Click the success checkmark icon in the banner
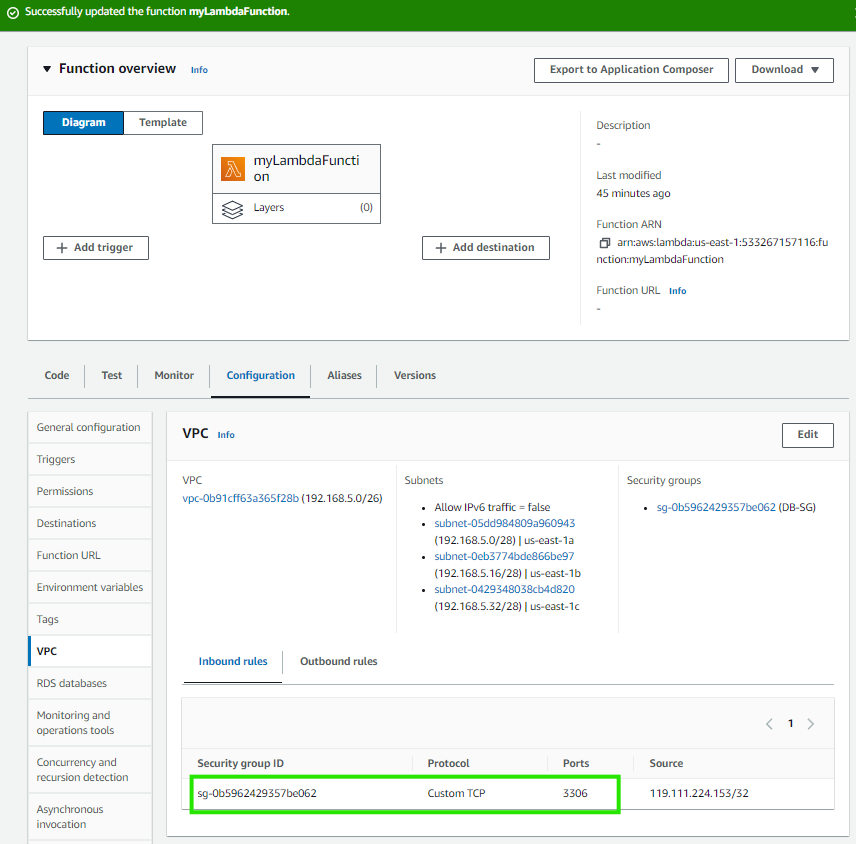The height and width of the screenshot is (844, 856). [x=12, y=12]
